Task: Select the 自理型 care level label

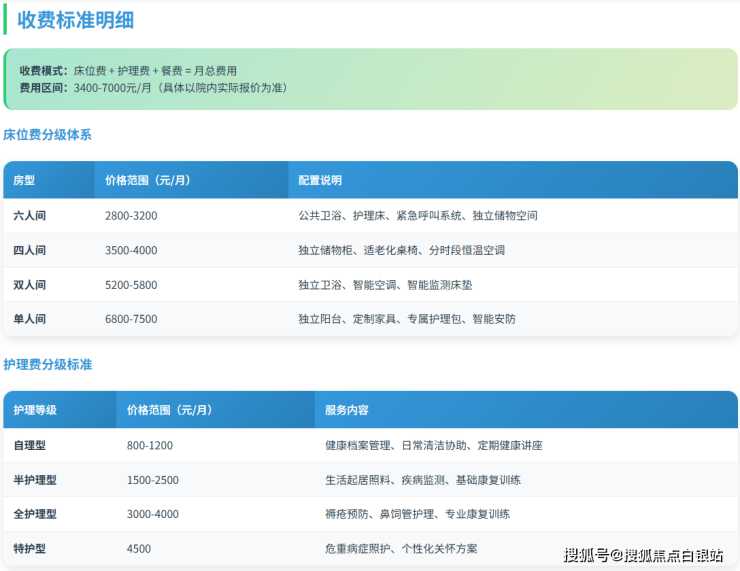Action: click(30, 445)
